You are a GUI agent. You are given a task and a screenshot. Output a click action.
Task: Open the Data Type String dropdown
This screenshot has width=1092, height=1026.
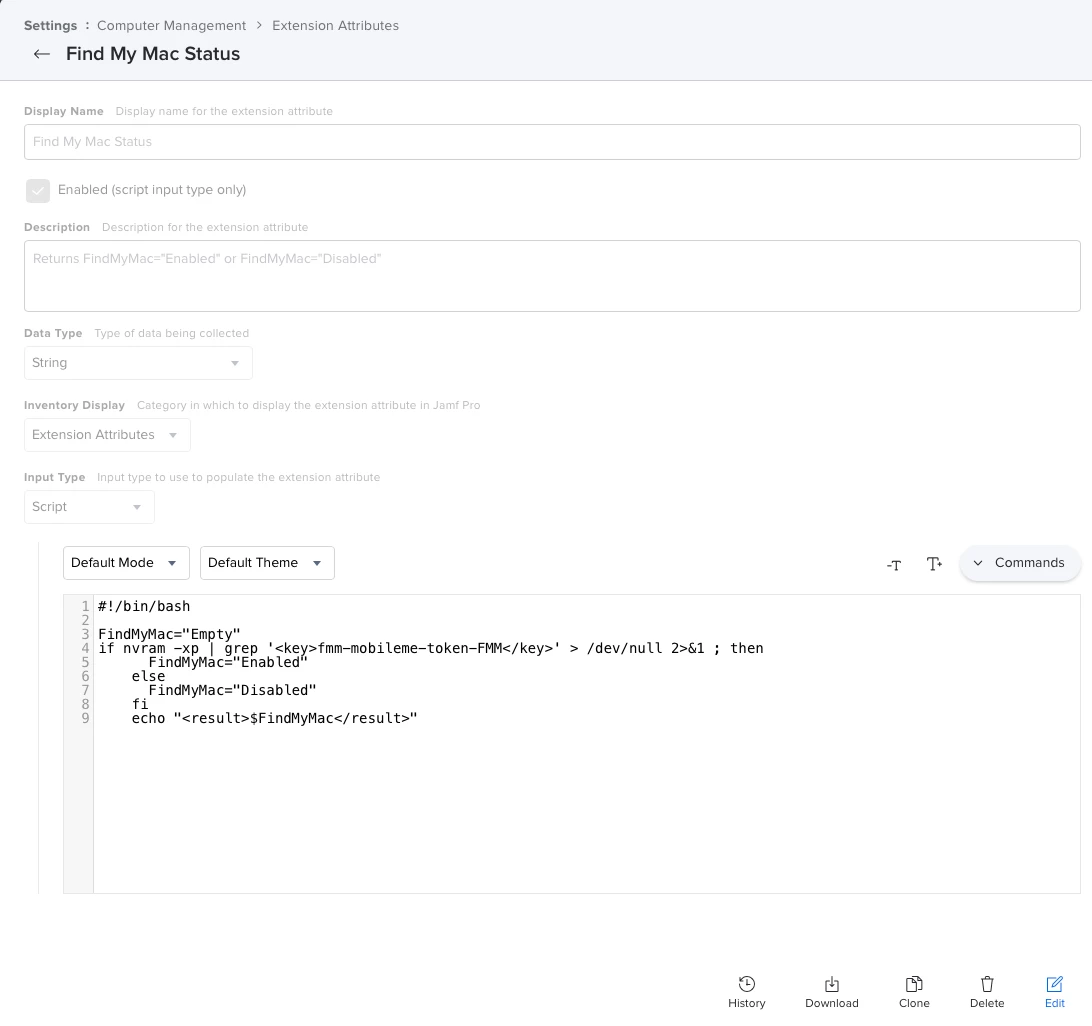[138, 363]
